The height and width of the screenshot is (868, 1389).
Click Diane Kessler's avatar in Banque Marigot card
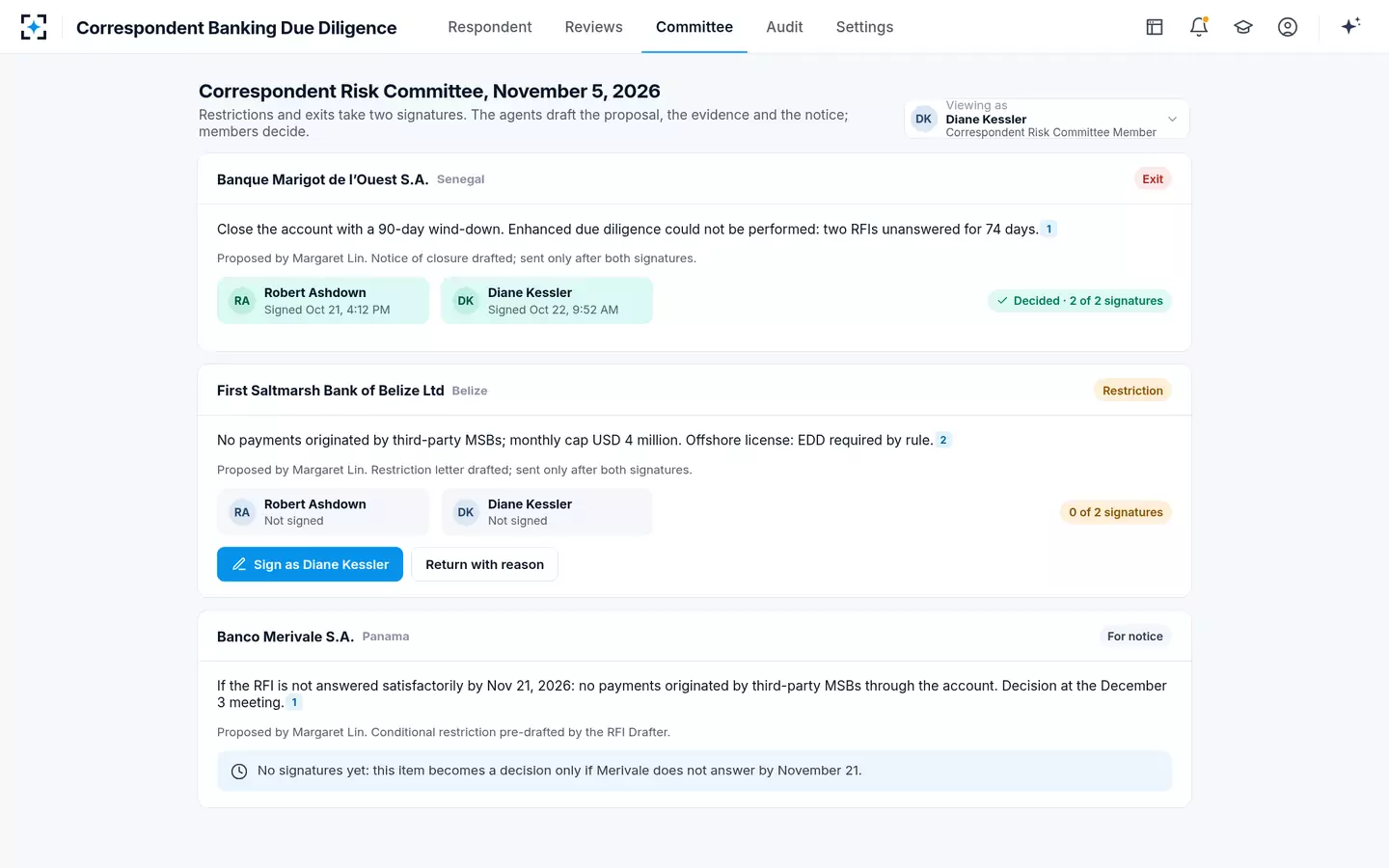(x=466, y=301)
